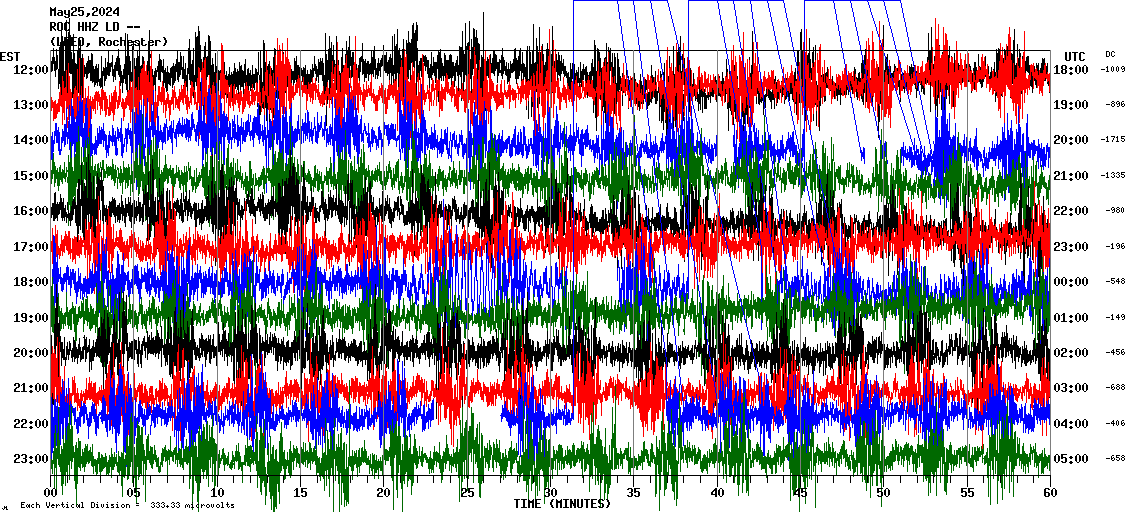1130x519 pixels.
Task: Click the EST timezone axis header
Action: 10,56
